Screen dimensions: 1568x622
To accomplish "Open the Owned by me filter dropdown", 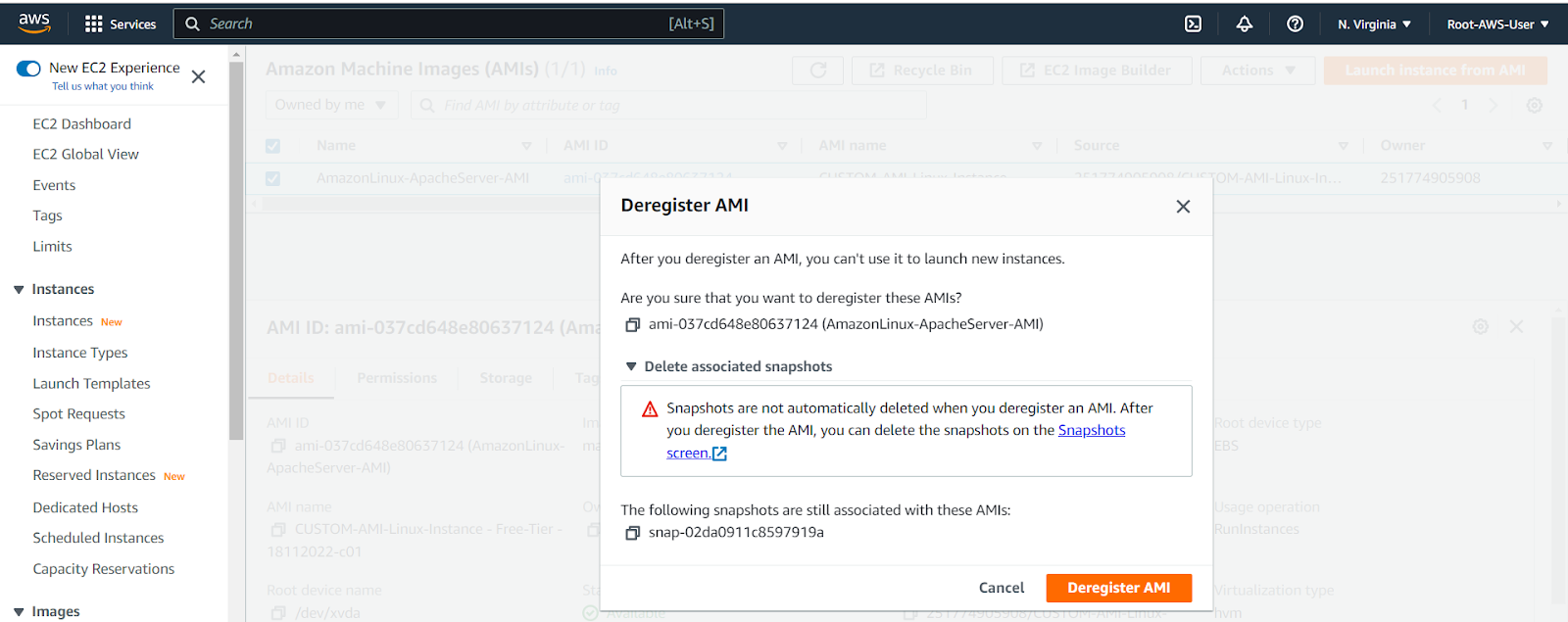I will pyautogui.click(x=331, y=105).
